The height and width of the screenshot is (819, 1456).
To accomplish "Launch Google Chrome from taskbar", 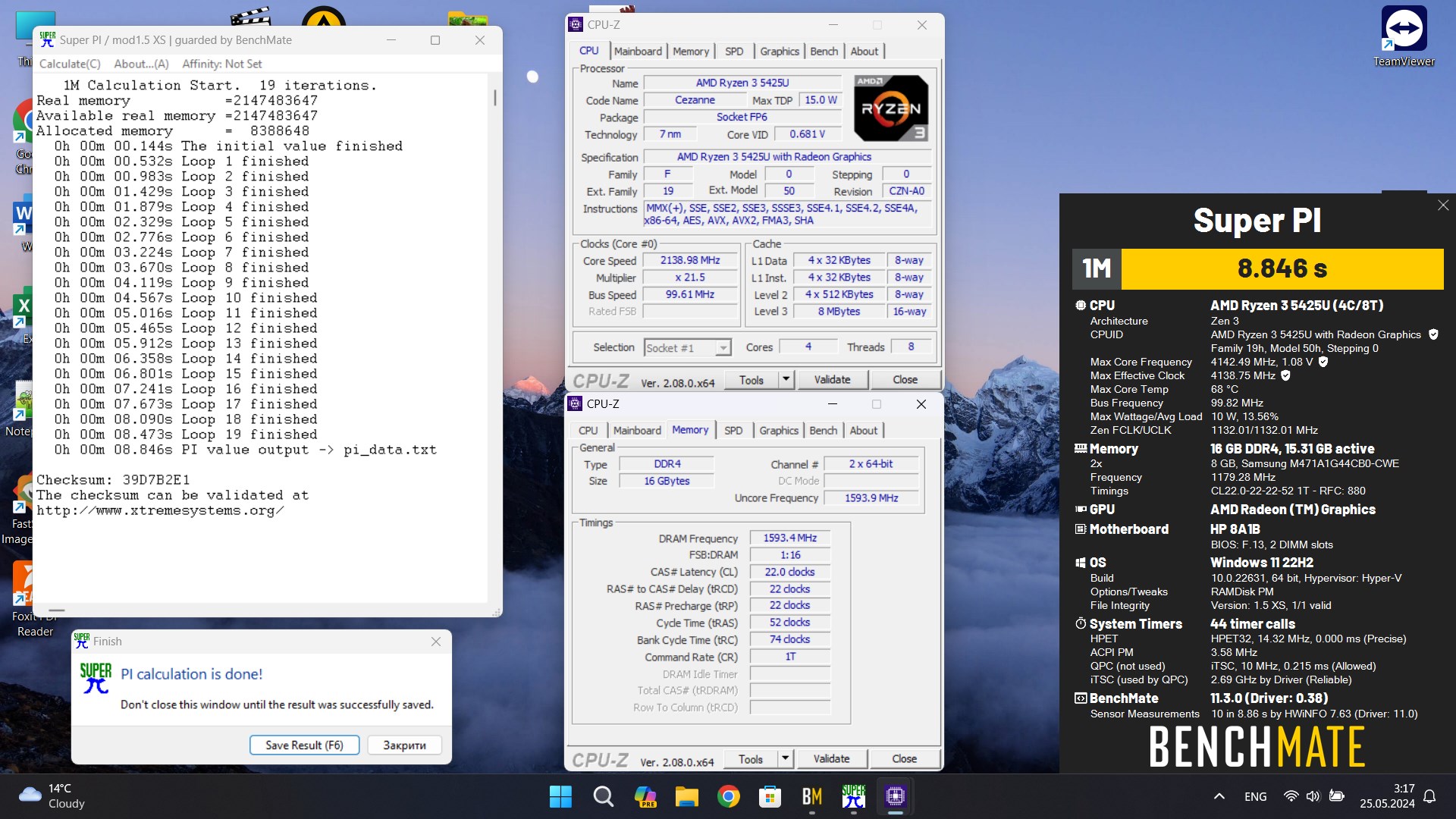I will click(x=729, y=796).
